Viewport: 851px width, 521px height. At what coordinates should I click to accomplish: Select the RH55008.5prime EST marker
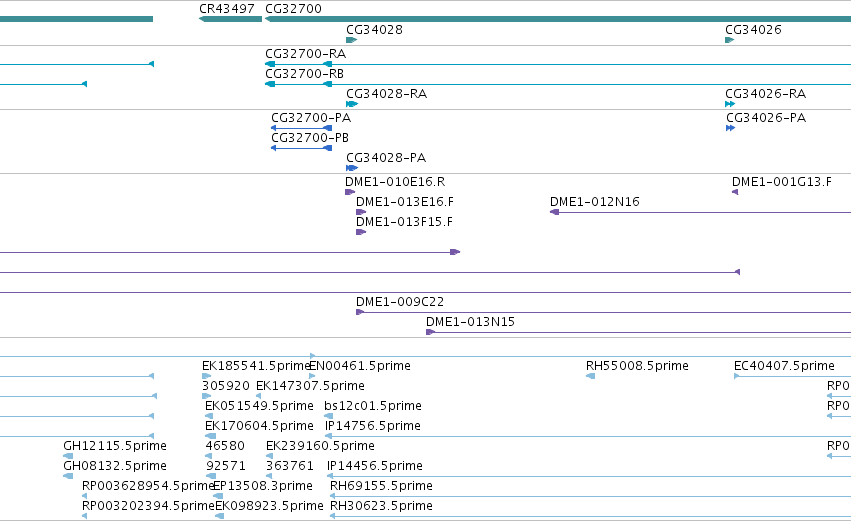[x=590, y=376]
